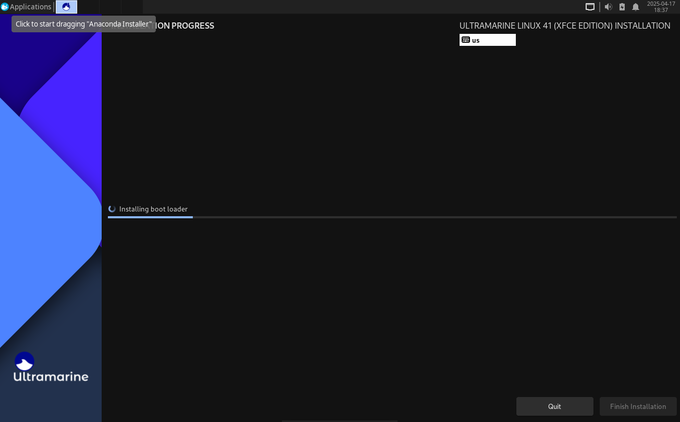
Task: Select the us keyboard layout indicator
Action: 487,40
